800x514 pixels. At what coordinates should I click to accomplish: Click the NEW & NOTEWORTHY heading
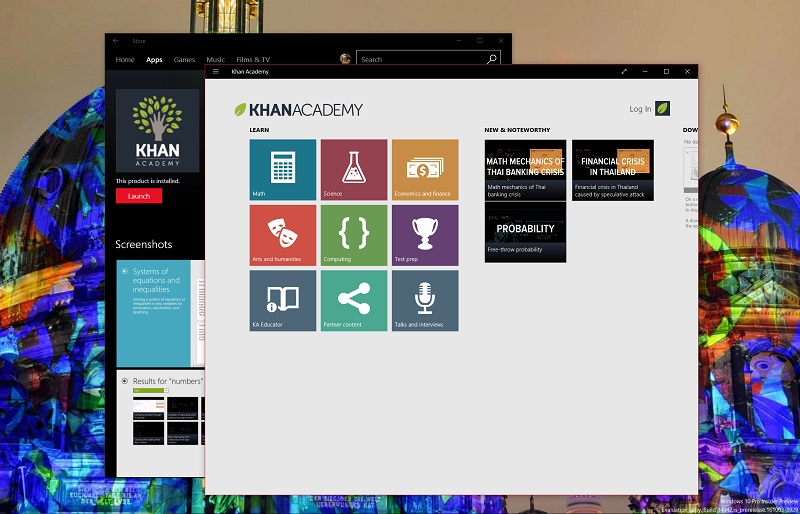point(517,130)
